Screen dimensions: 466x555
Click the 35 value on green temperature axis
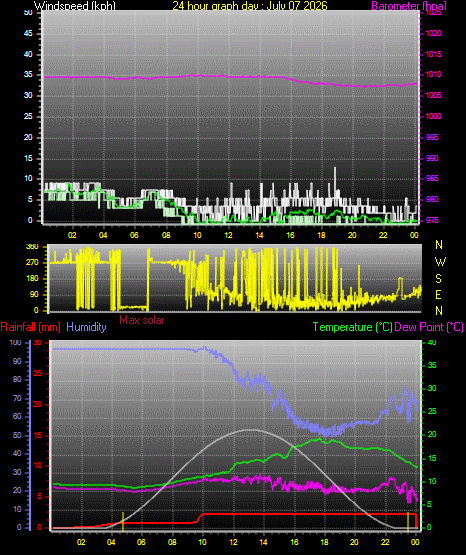pos(432,365)
